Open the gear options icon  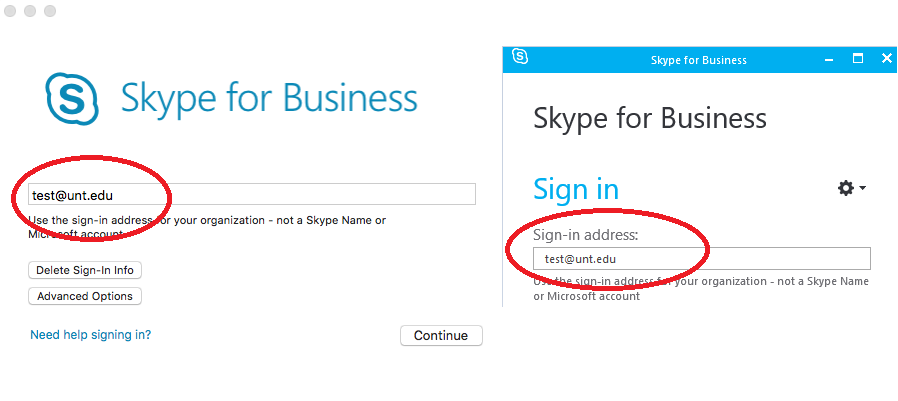tap(846, 188)
